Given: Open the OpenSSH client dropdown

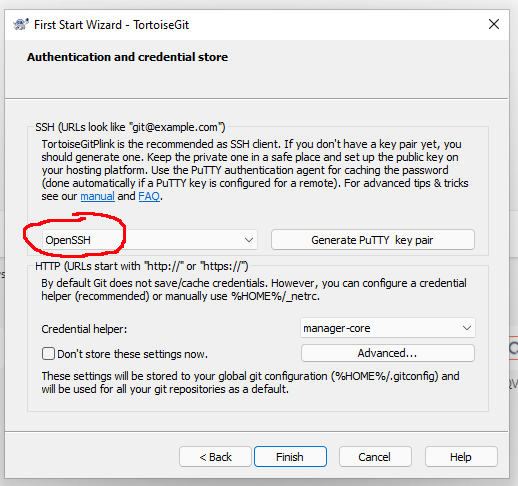Looking at the screenshot, I should click(150, 240).
